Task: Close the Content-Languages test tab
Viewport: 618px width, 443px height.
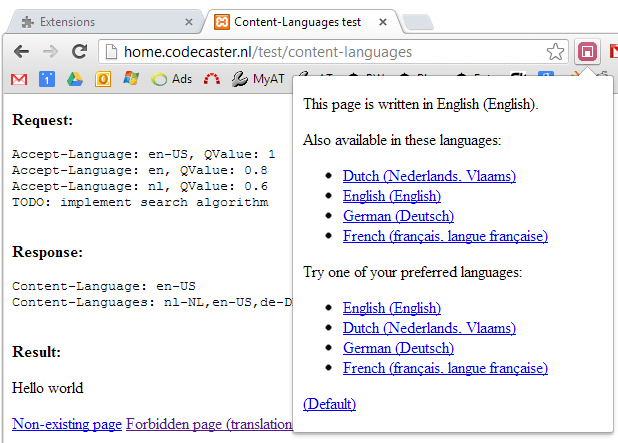Action: click(x=383, y=22)
